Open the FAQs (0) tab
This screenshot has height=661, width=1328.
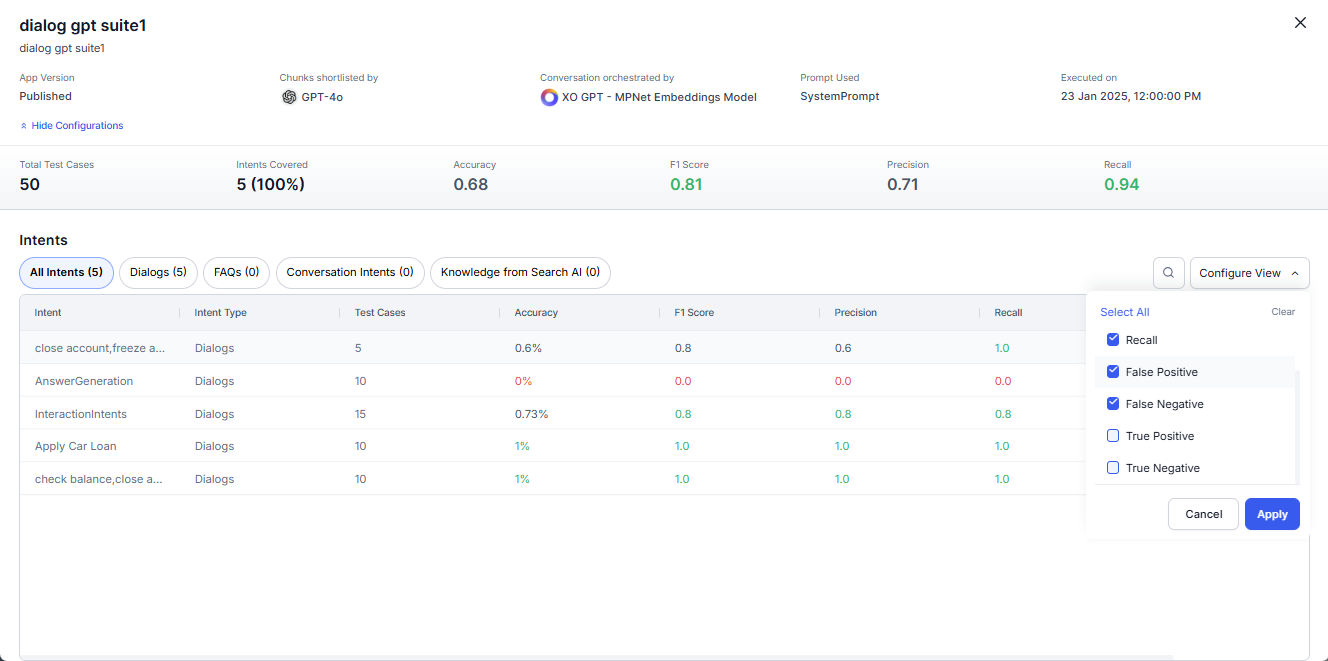pos(236,272)
